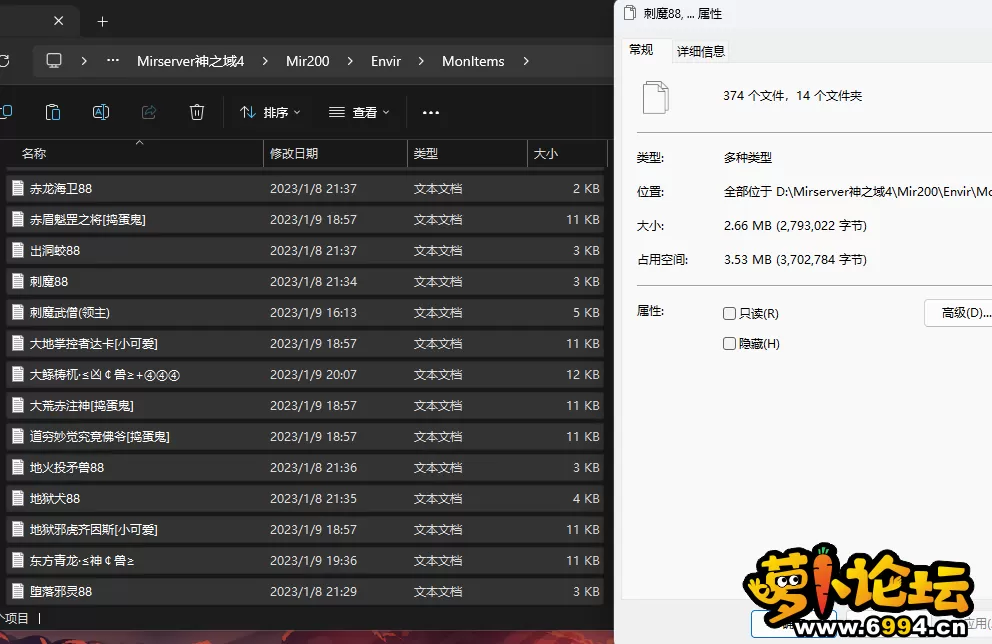Viewport: 992px width, 644px height.
Task: Switch to 常规 tab in properties dialog
Action: click(x=641, y=49)
